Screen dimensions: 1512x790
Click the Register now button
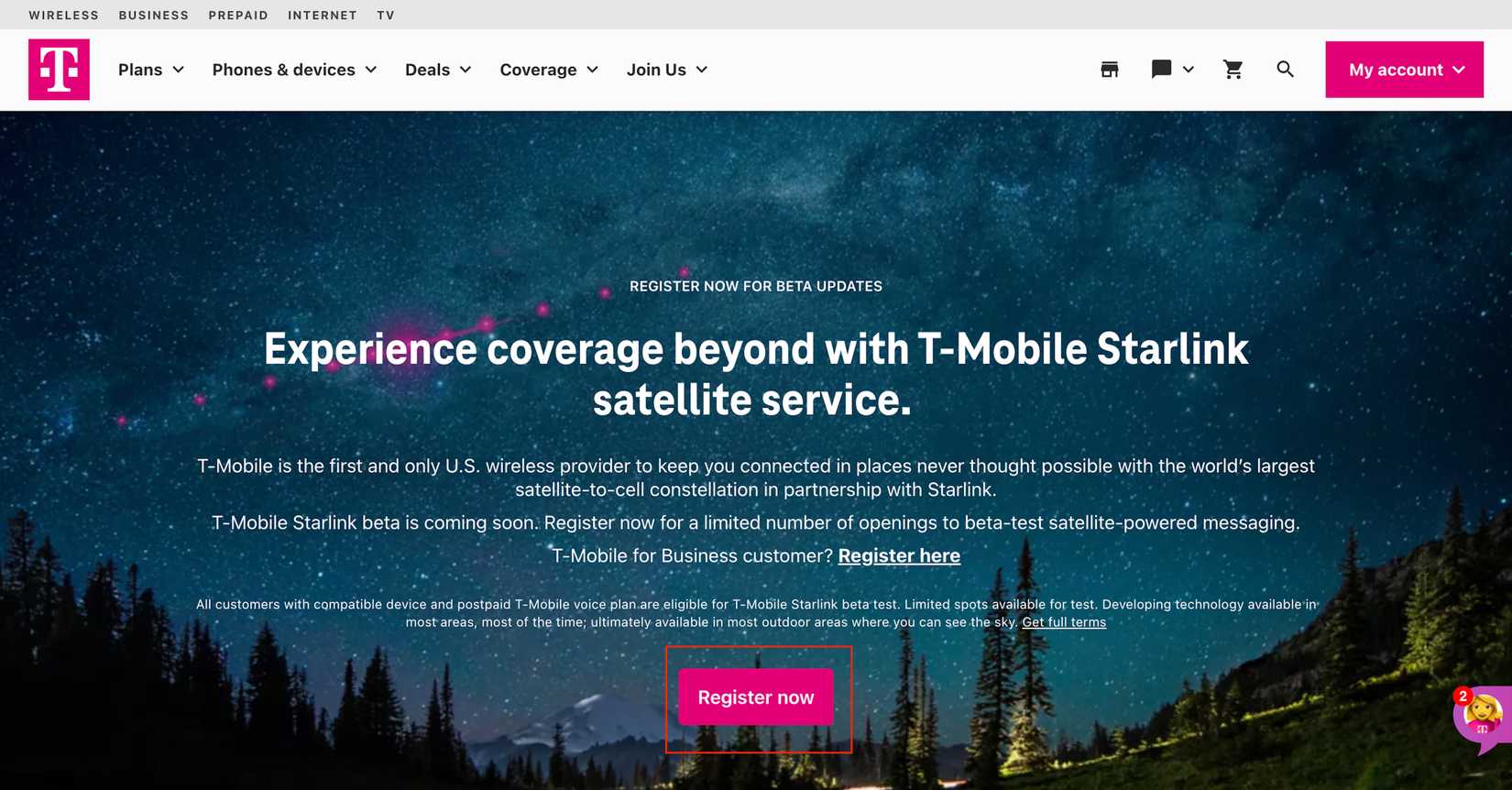click(x=756, y=697)
